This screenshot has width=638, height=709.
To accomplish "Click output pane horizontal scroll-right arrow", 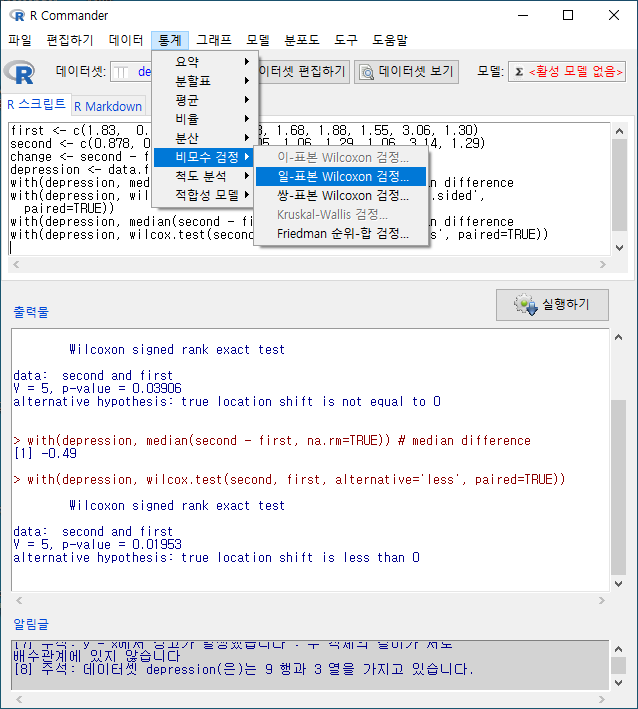I will [601, 600].
